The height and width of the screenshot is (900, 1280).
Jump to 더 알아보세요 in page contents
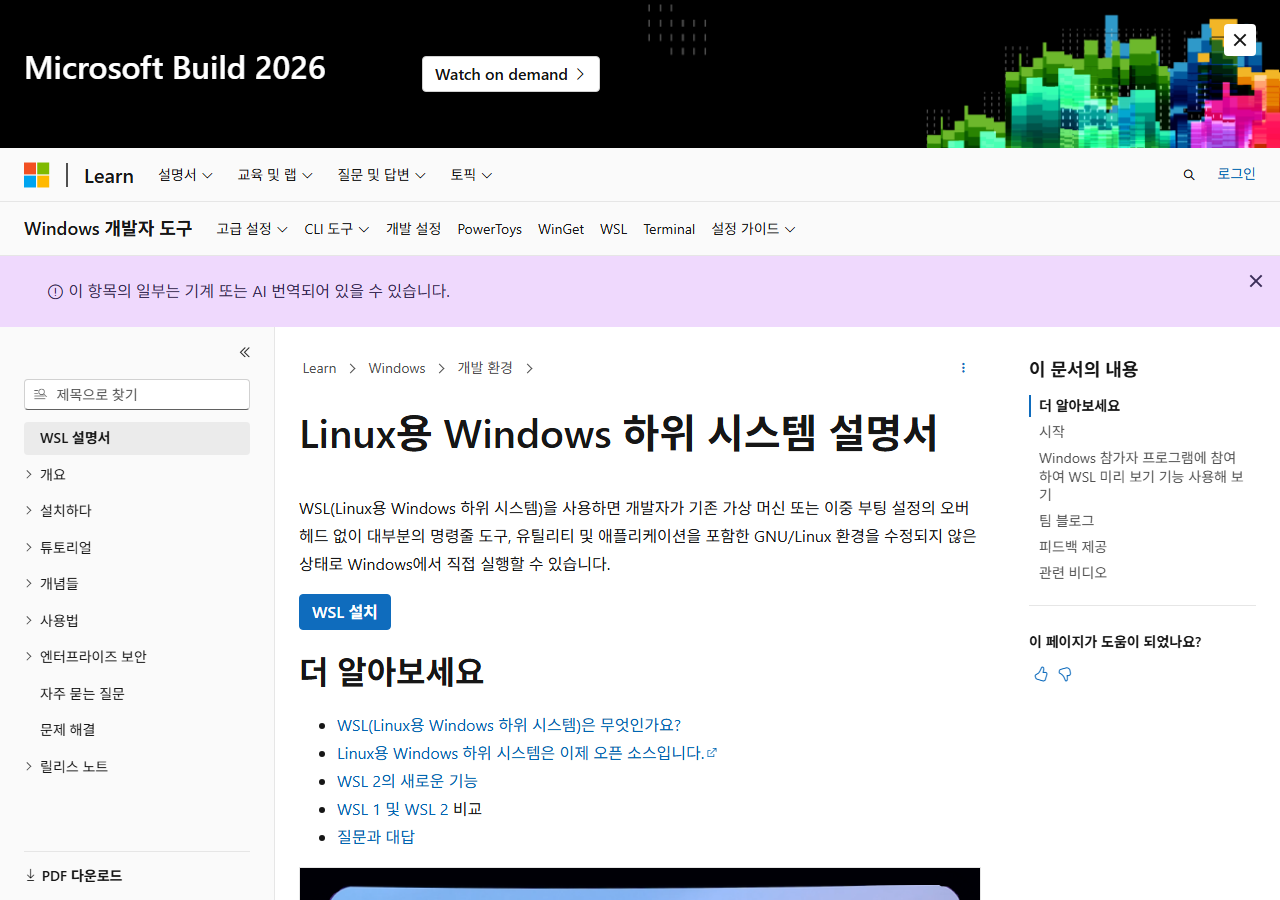point(1079,406)
